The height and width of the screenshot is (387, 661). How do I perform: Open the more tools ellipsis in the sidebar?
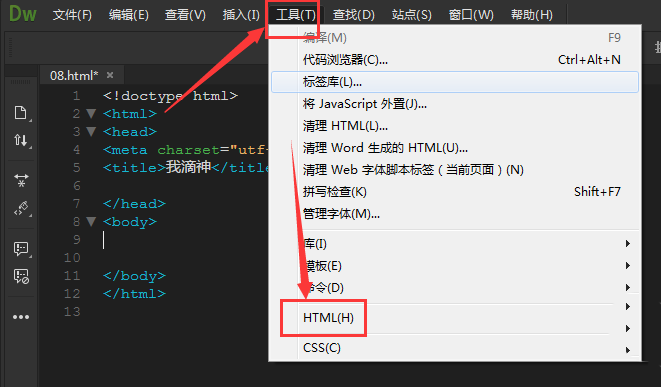[21, 317]
